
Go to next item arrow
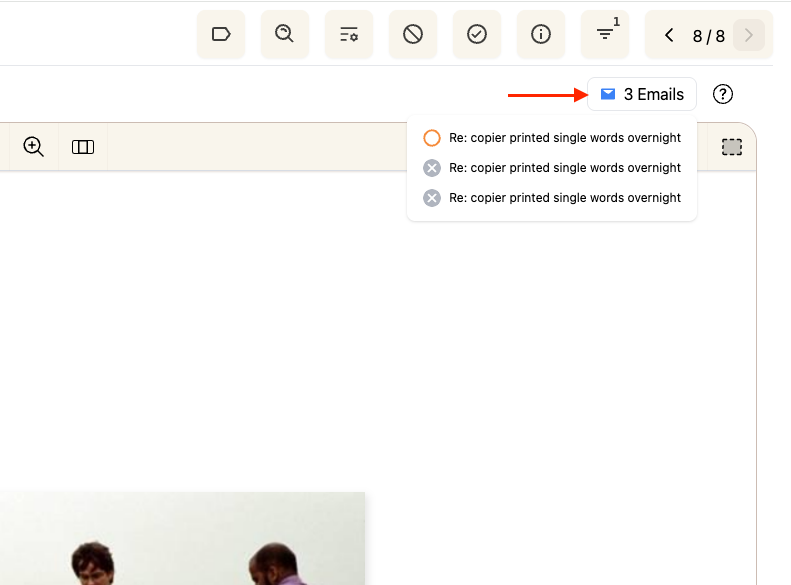point(749,35)
